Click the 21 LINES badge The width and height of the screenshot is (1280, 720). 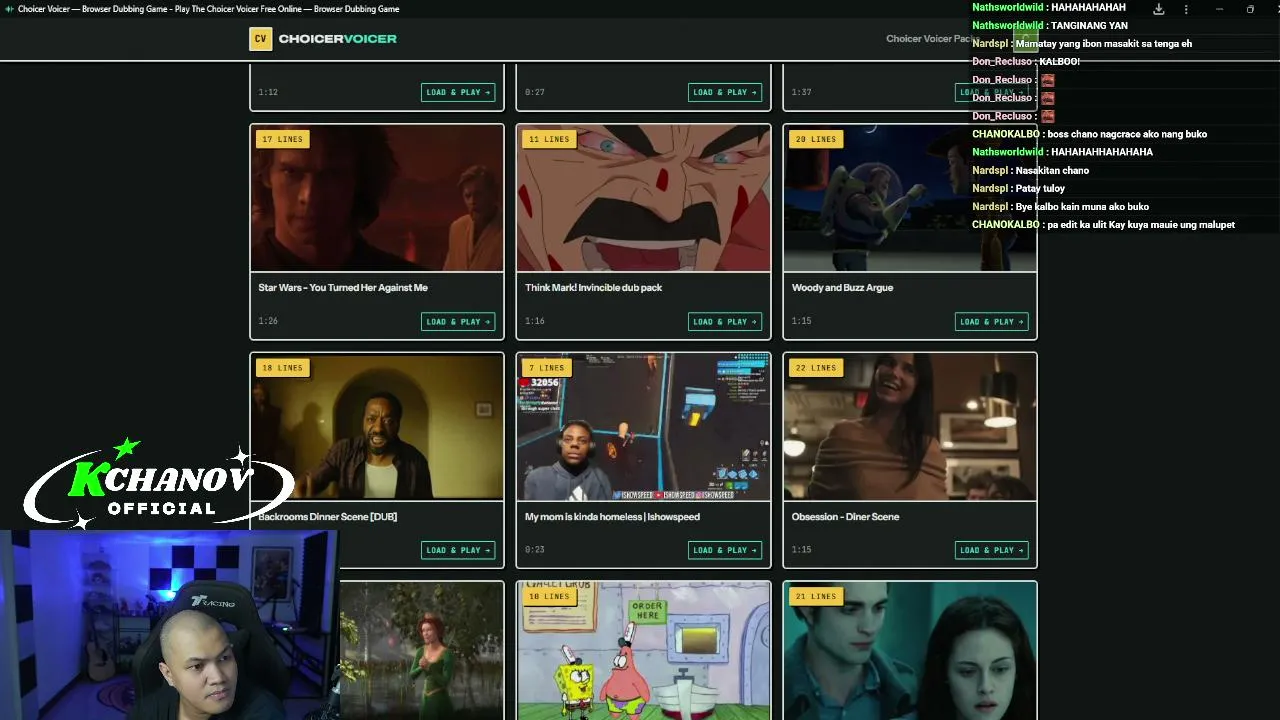point(816,597)
